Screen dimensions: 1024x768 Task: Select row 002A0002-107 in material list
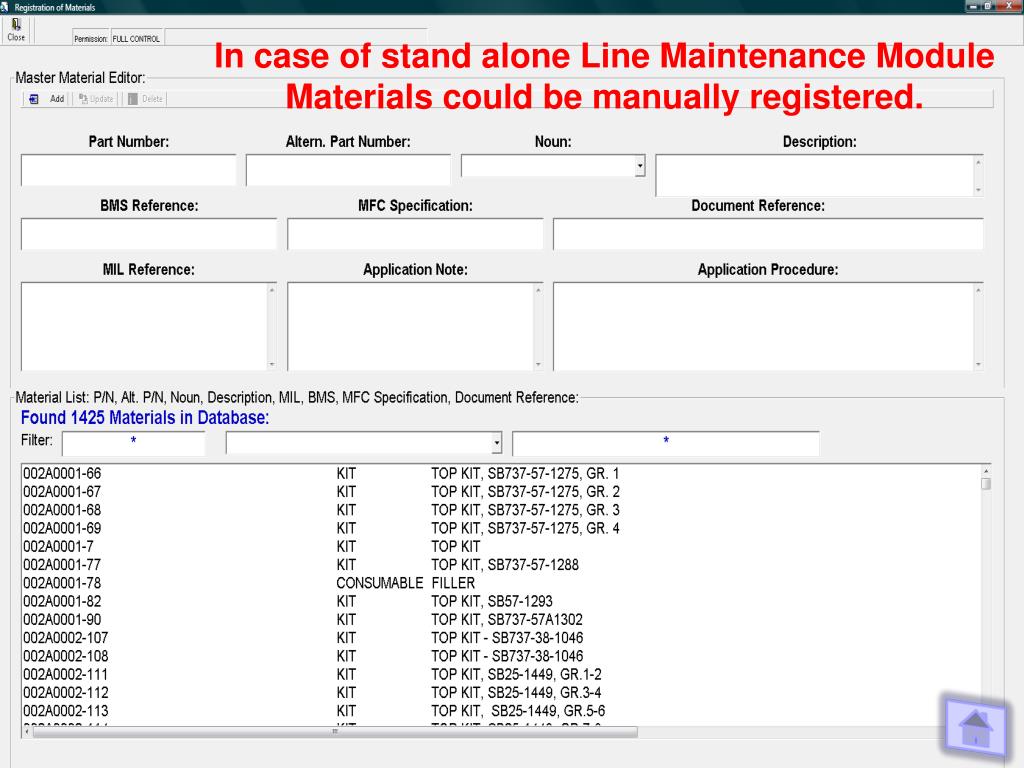pos(501,638)
